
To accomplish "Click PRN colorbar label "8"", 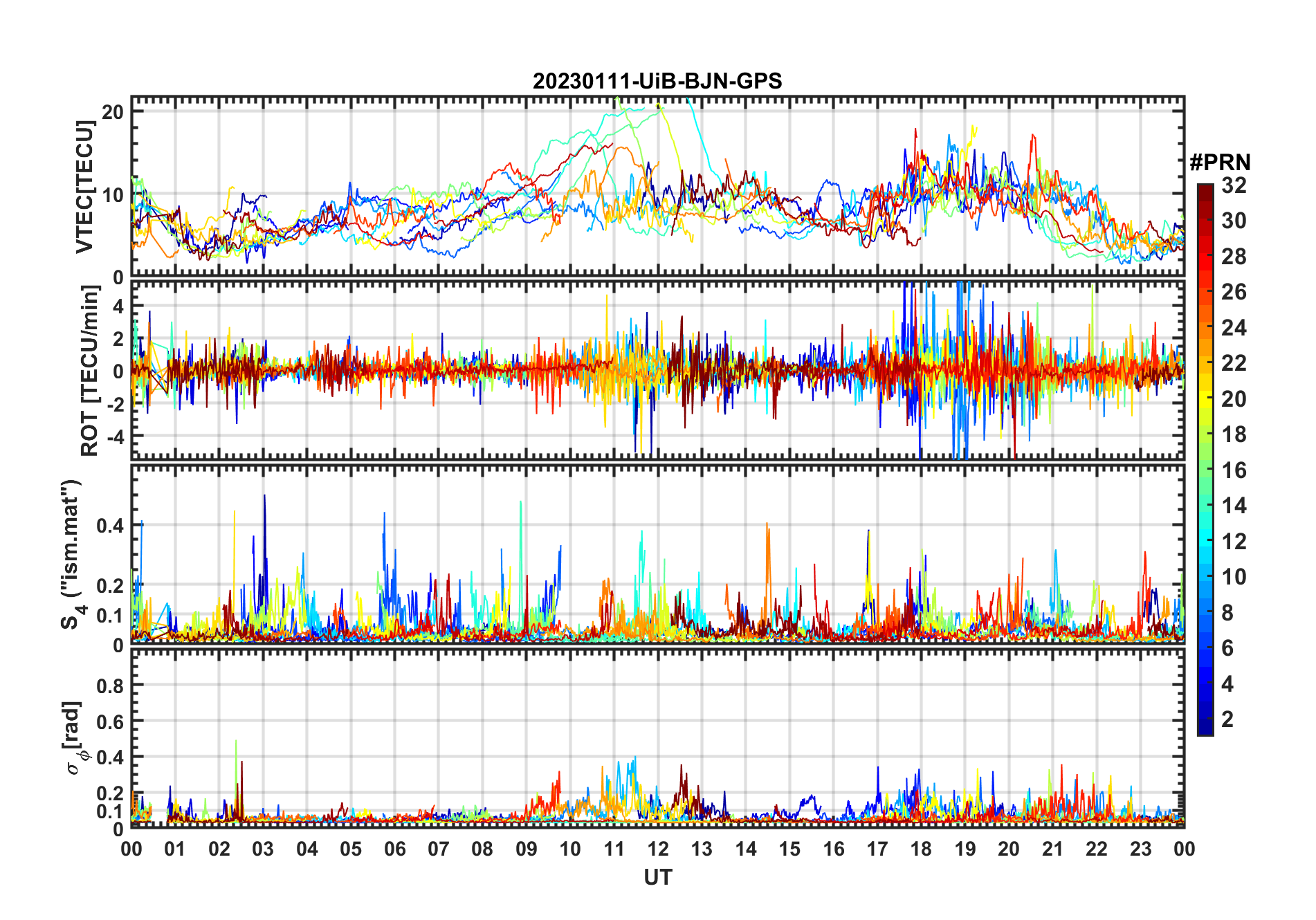I will [1228, 613].
